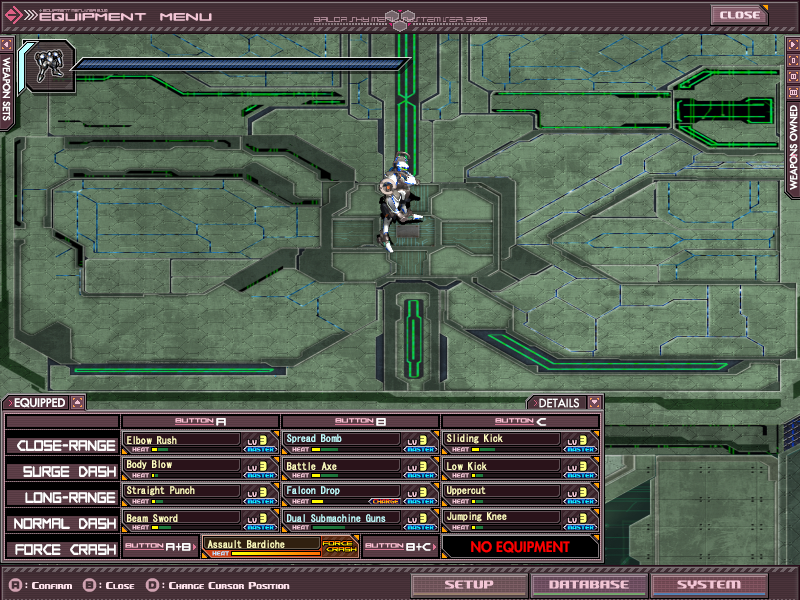Select the Elbow Rush weapon slot
Viewport: 800px width, 600px height.
[201, 442]
